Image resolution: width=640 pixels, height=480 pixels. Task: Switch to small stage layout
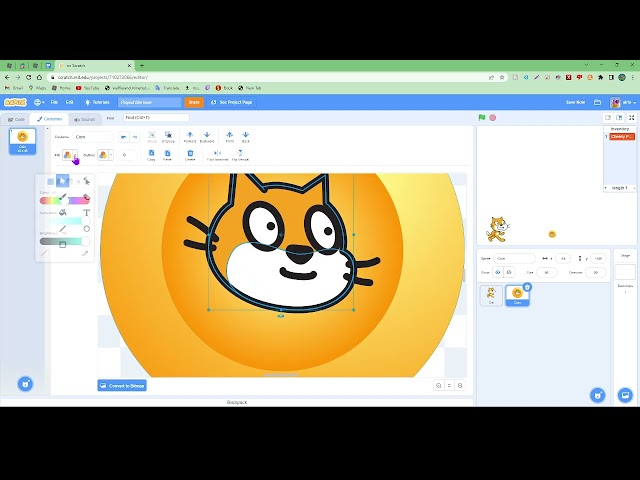tap(608, 118)
